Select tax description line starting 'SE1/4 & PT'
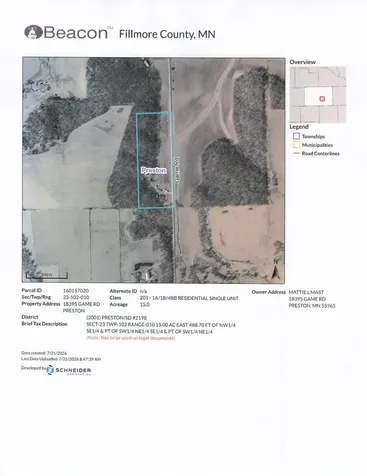 (x=149, y=332)
